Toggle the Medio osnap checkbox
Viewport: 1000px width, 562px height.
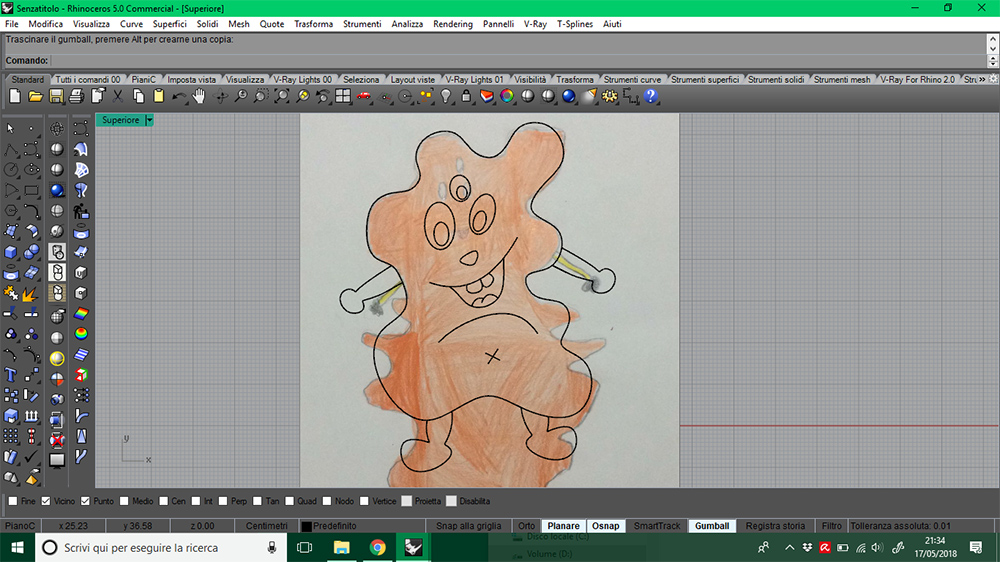point(124,501)
